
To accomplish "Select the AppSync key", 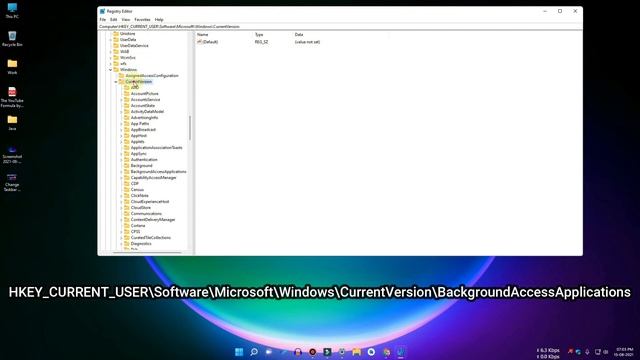I will [x=139, y=154].
